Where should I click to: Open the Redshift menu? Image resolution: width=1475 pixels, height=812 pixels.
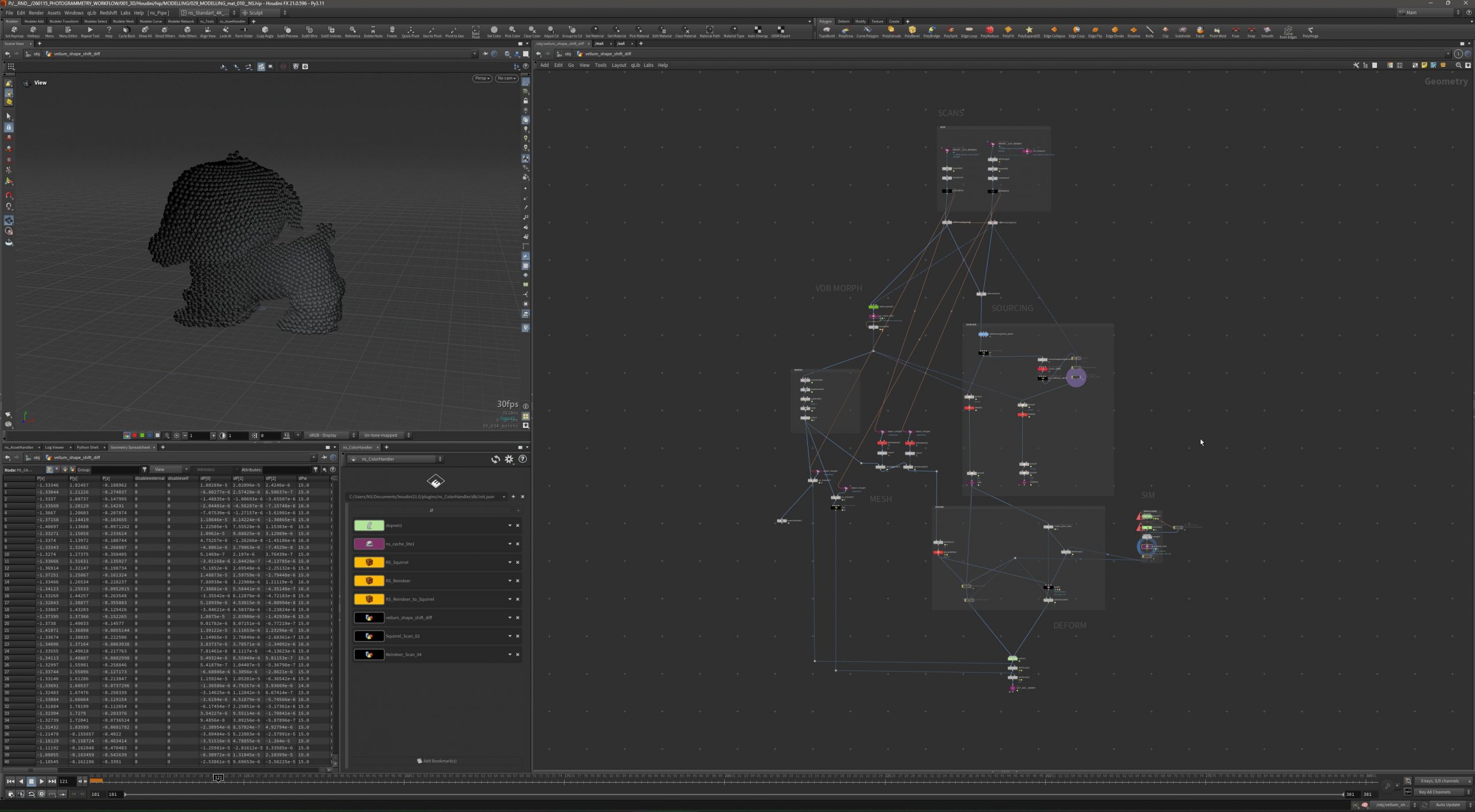pos(108,13)
